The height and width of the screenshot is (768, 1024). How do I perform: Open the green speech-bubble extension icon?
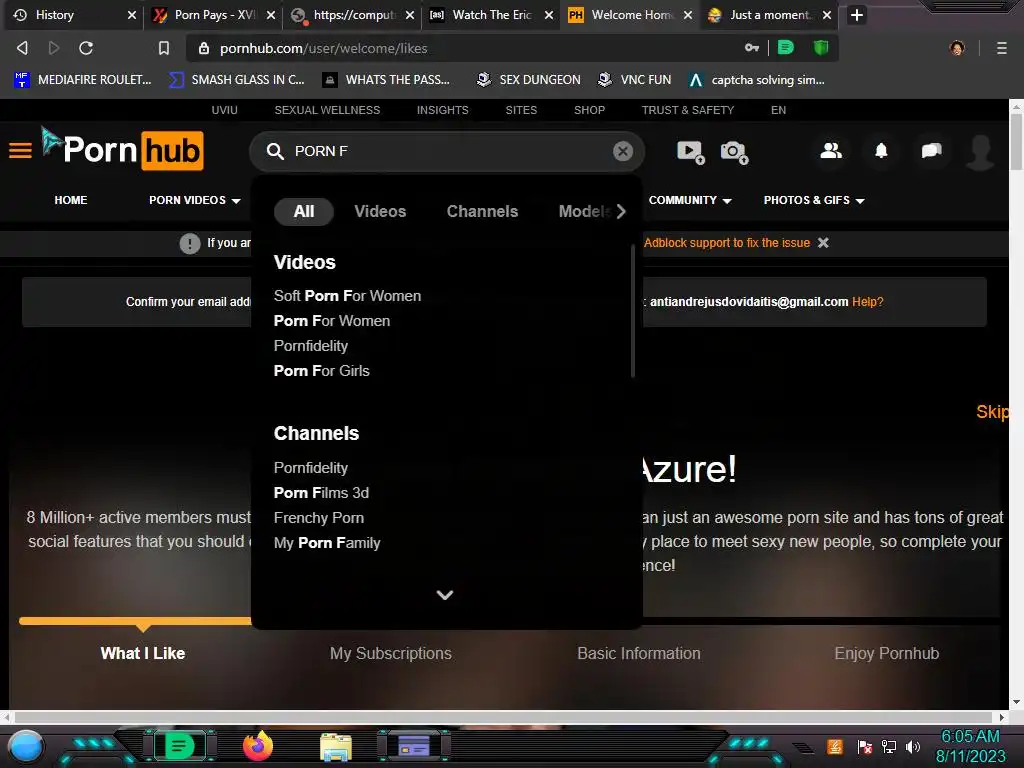(786, 47)
